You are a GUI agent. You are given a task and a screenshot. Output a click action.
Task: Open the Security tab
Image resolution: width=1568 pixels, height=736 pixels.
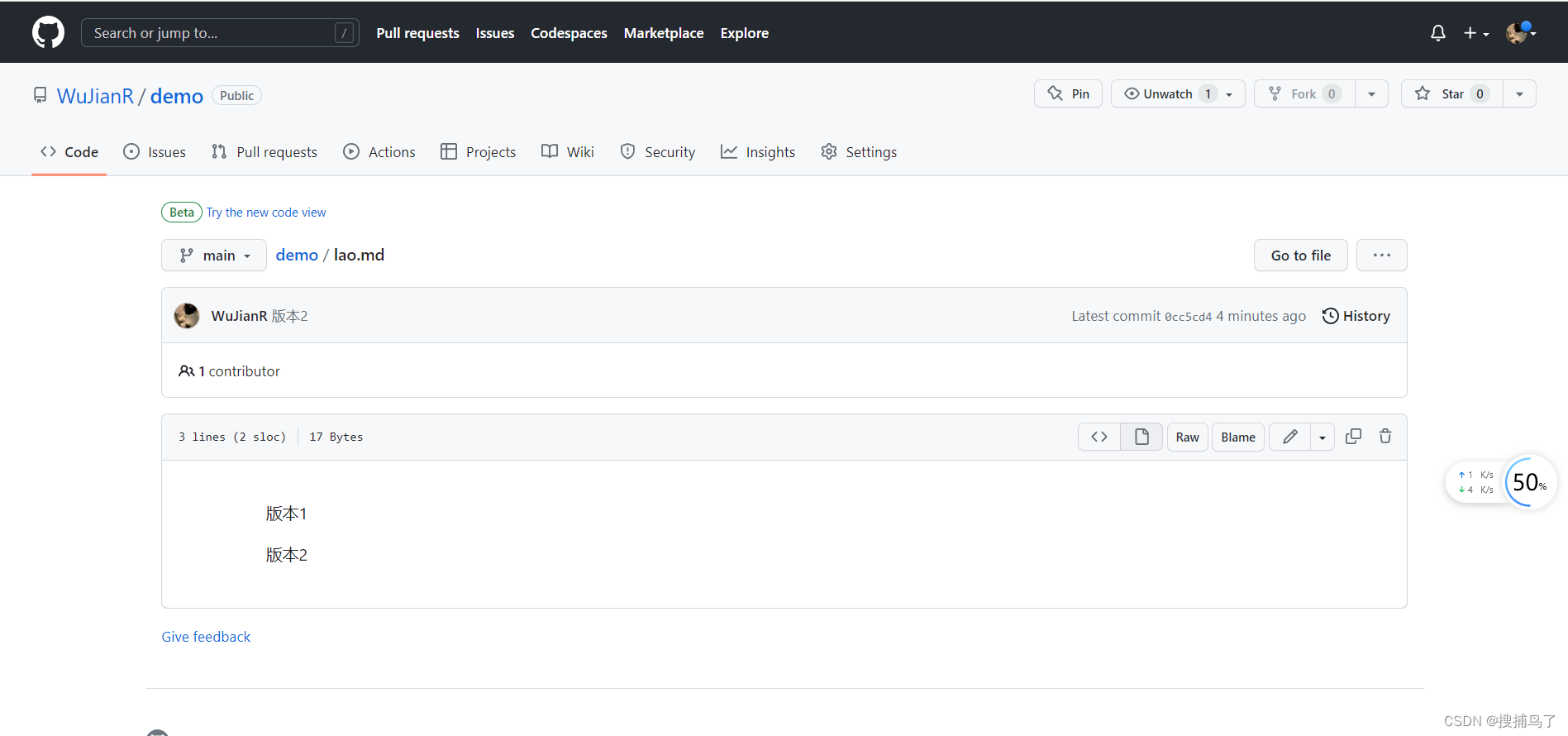658,152
